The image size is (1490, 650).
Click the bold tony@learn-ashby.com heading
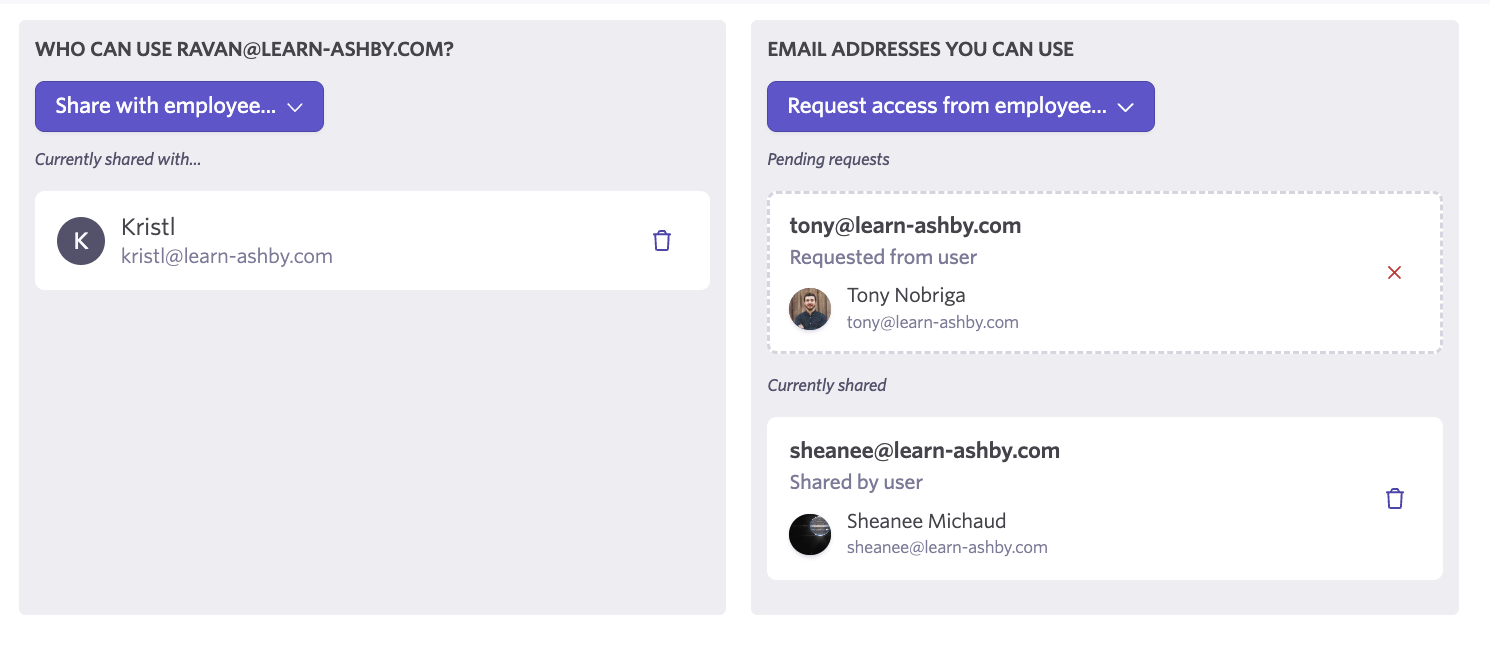(x=905, y=225)
